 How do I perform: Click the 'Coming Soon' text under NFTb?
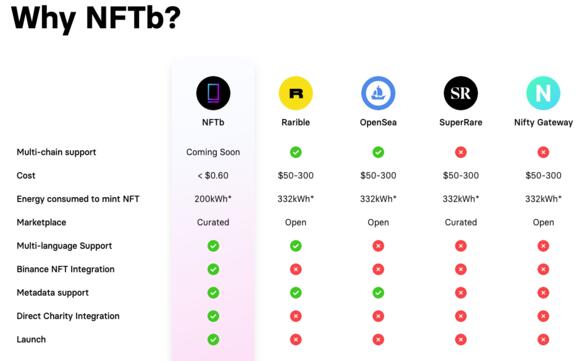pyautogui.click(x=213, y=152)
